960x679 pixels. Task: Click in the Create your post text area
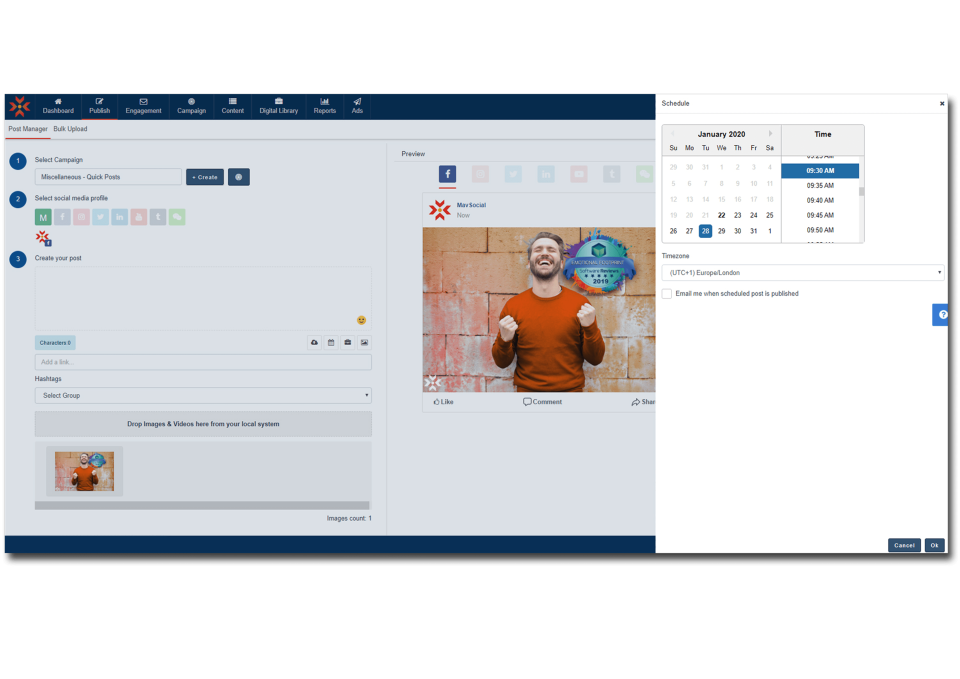[x=203, y=298]
